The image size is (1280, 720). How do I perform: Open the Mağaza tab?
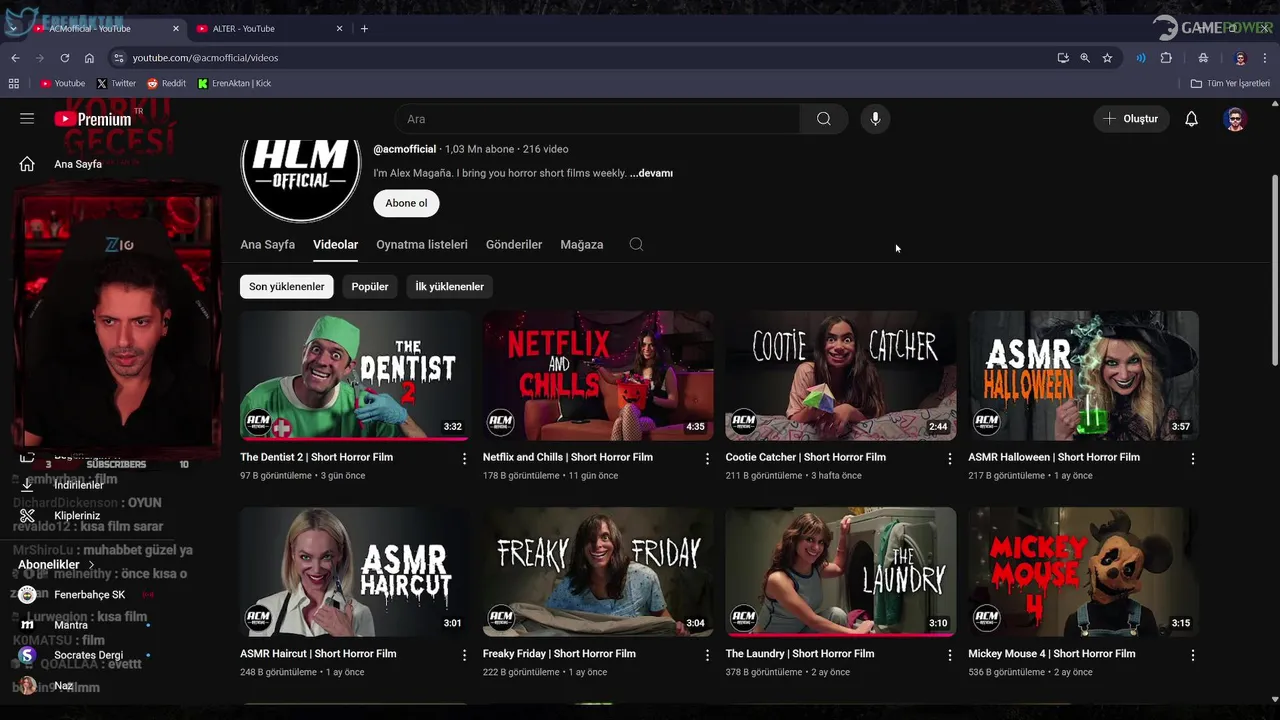click(582, 244)
